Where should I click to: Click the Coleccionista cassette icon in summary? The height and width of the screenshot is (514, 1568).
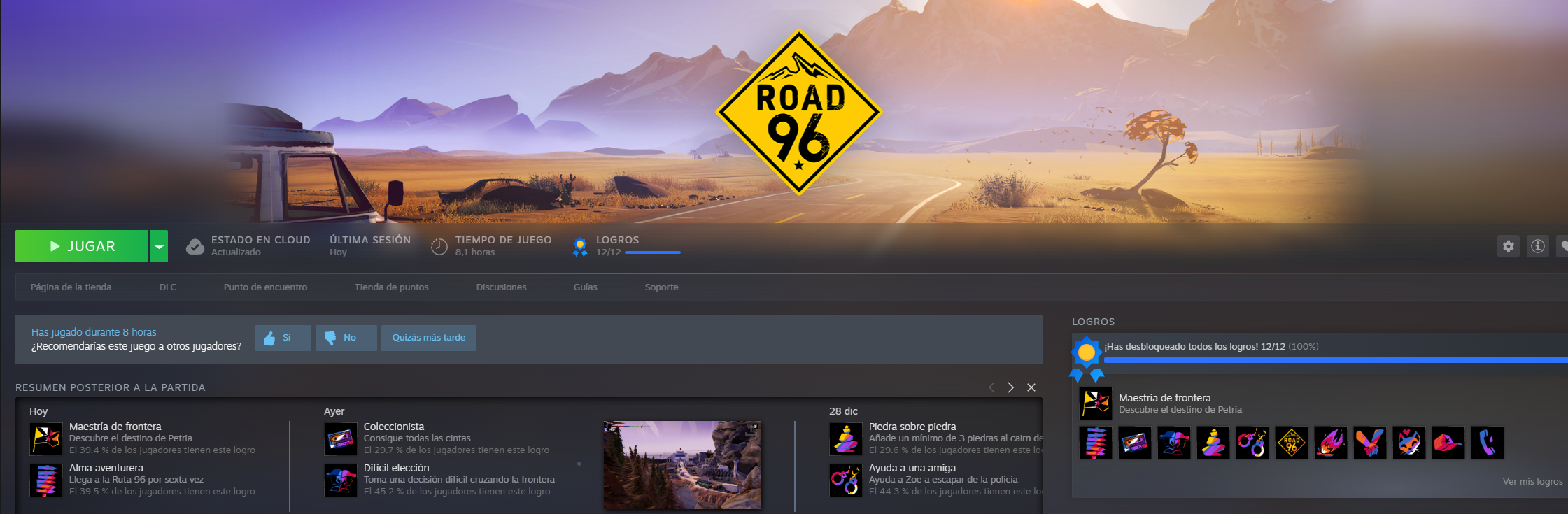(341, 439)
